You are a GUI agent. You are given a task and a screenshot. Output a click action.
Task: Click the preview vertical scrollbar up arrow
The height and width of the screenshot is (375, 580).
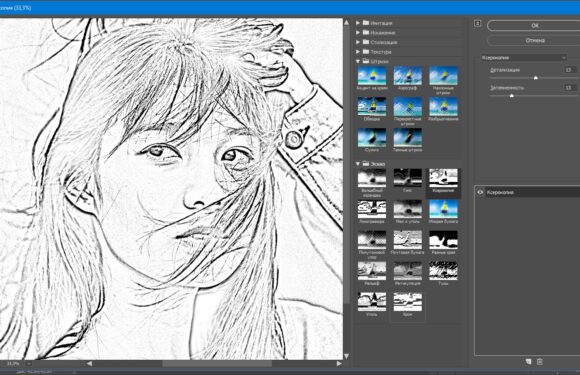[x=347, y=23]
